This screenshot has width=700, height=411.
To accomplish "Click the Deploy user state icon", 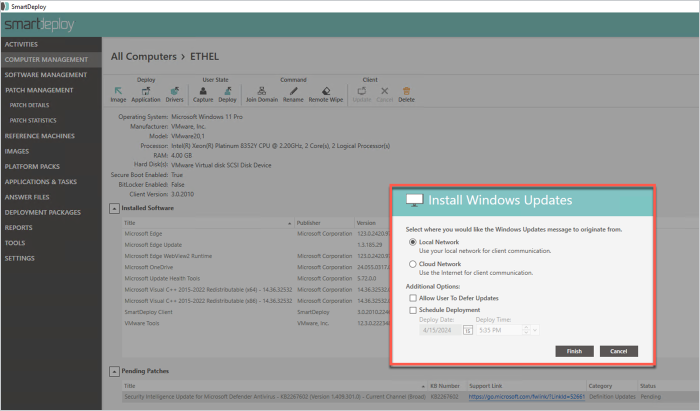I will point(228,91).
